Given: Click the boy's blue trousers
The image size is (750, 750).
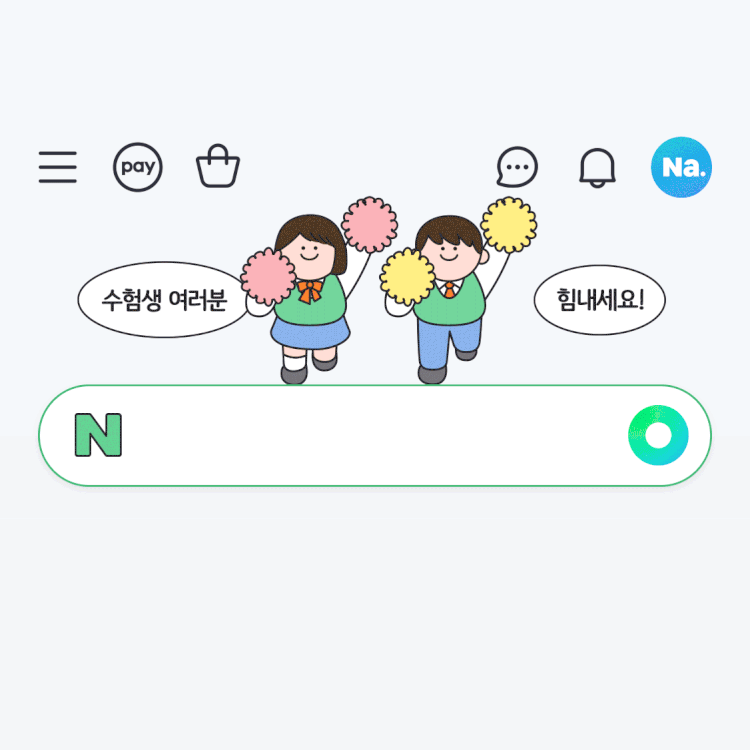Looking at the screenshot, I should [447, 342].
